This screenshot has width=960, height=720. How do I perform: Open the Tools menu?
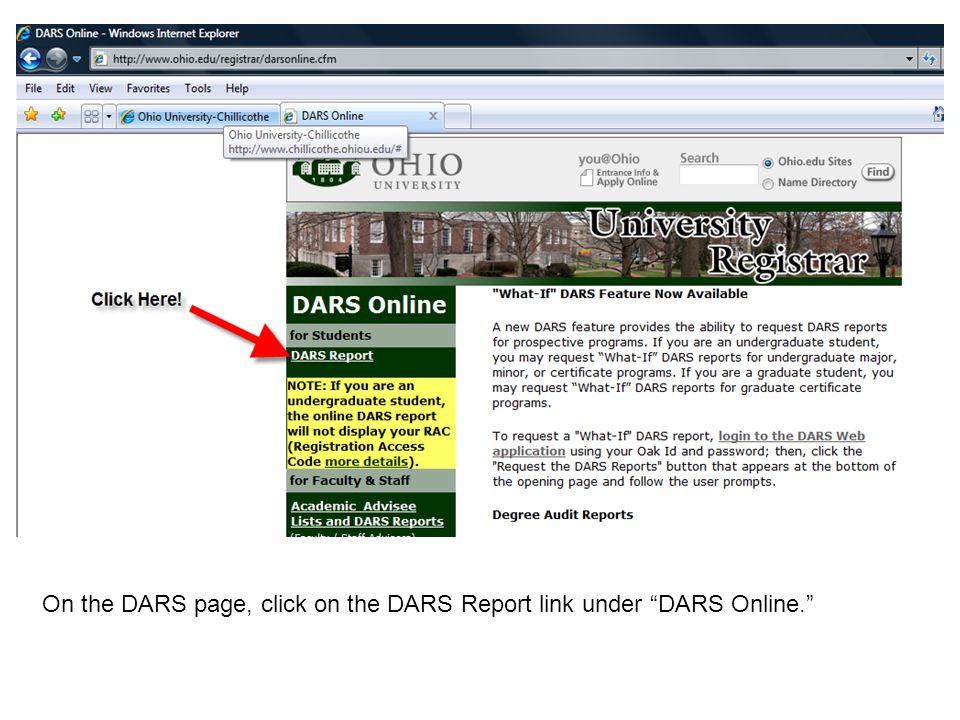coord(198,88)
